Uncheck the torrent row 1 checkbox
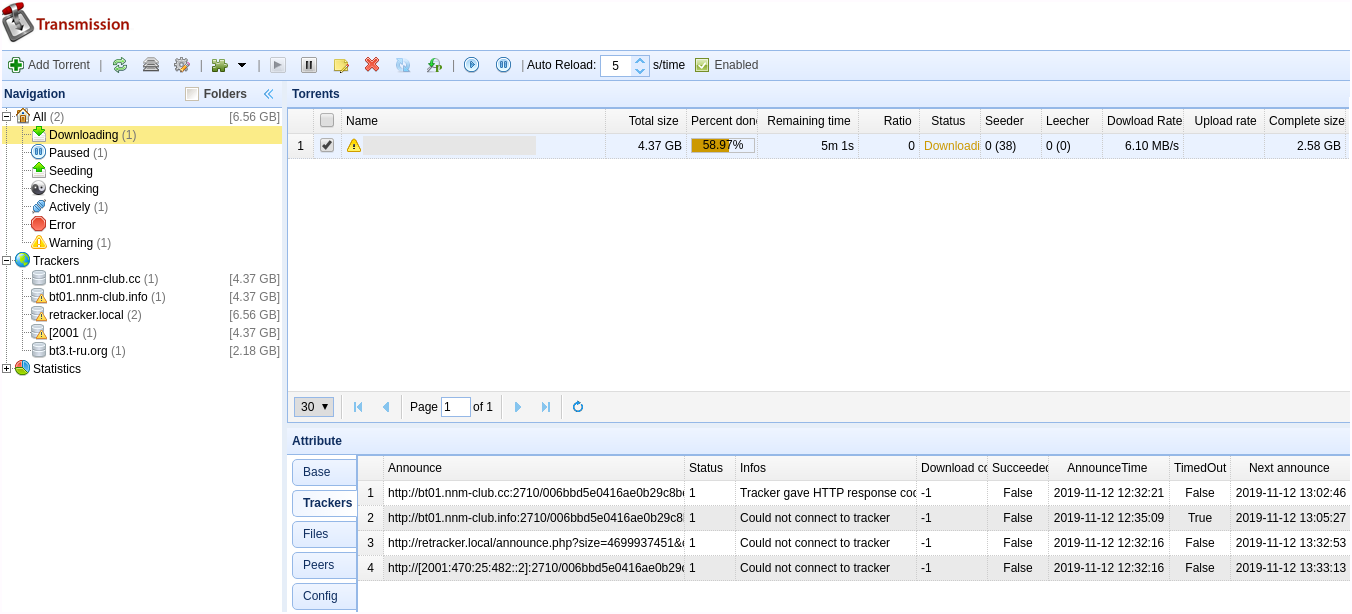This screenshot has height=614, width=1352. coord(327,145)
